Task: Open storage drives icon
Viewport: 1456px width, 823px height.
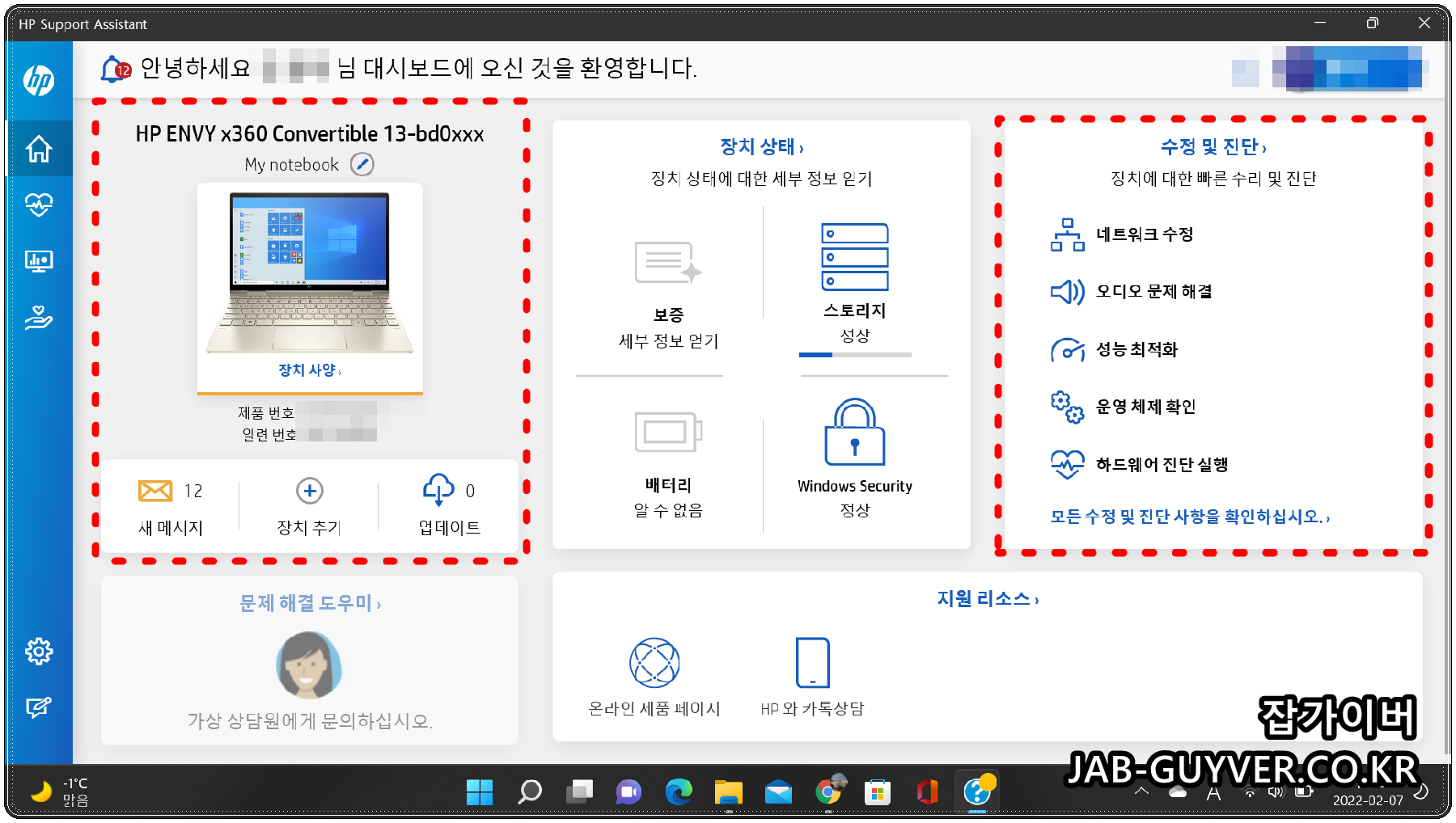Action: [x=855, y=257]
